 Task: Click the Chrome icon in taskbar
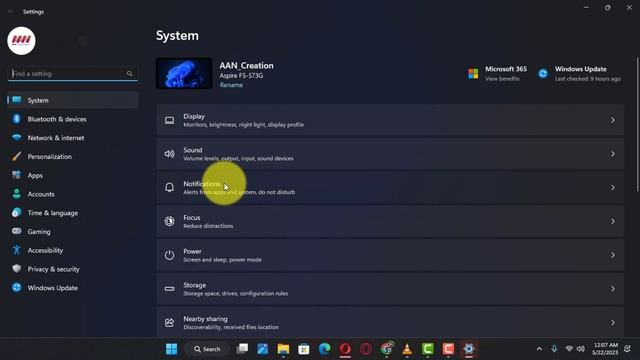pos(386,349)
